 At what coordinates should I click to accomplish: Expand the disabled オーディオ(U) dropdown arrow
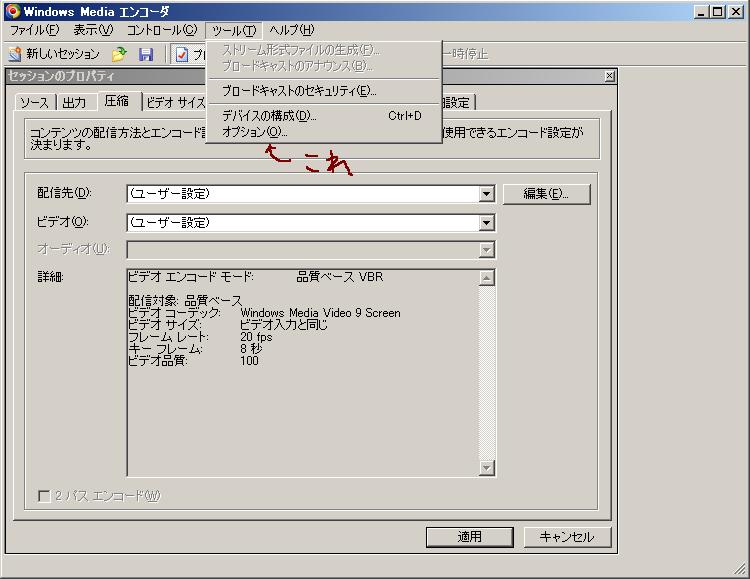[x=486, y=249]
